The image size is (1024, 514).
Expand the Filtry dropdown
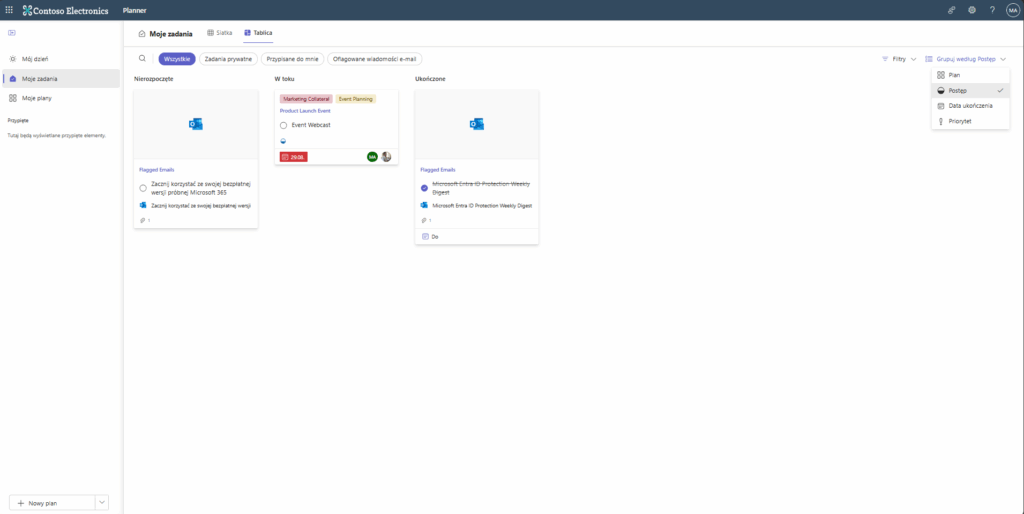898,59
